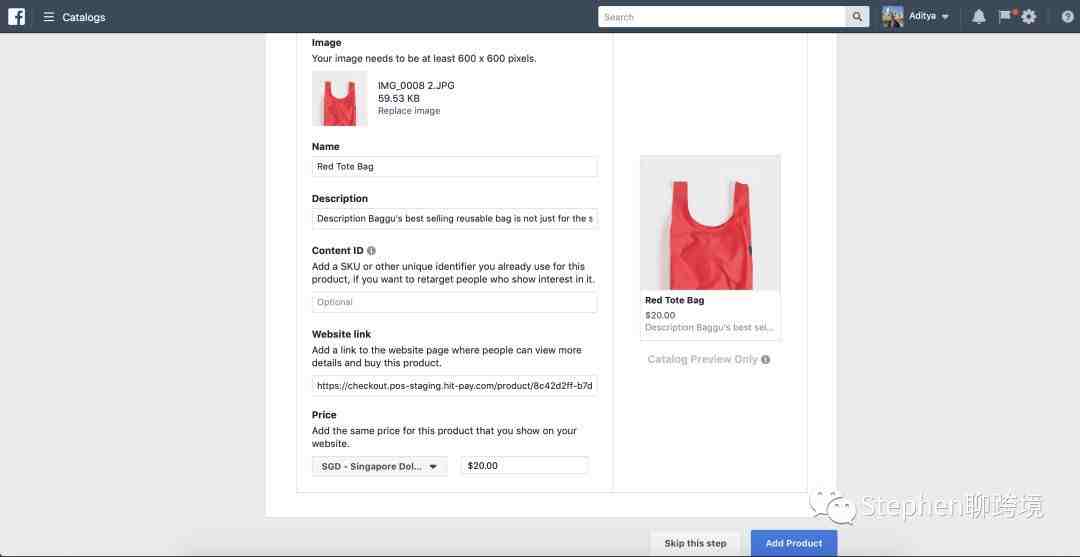Open the help question mark icon
Image resolution: width=1080 pixels, height=557 pixels.
point(1068,17)
